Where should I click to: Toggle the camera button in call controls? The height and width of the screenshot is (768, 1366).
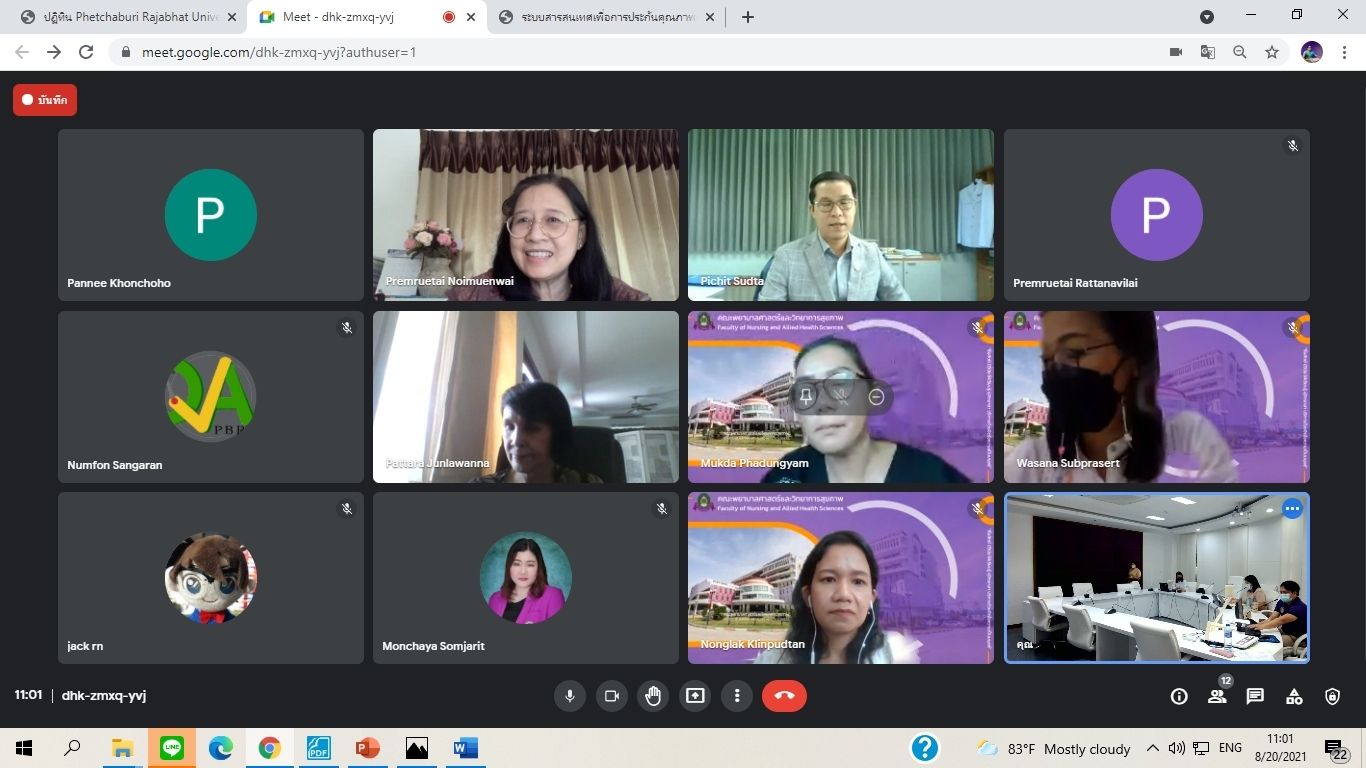[612, 696]
